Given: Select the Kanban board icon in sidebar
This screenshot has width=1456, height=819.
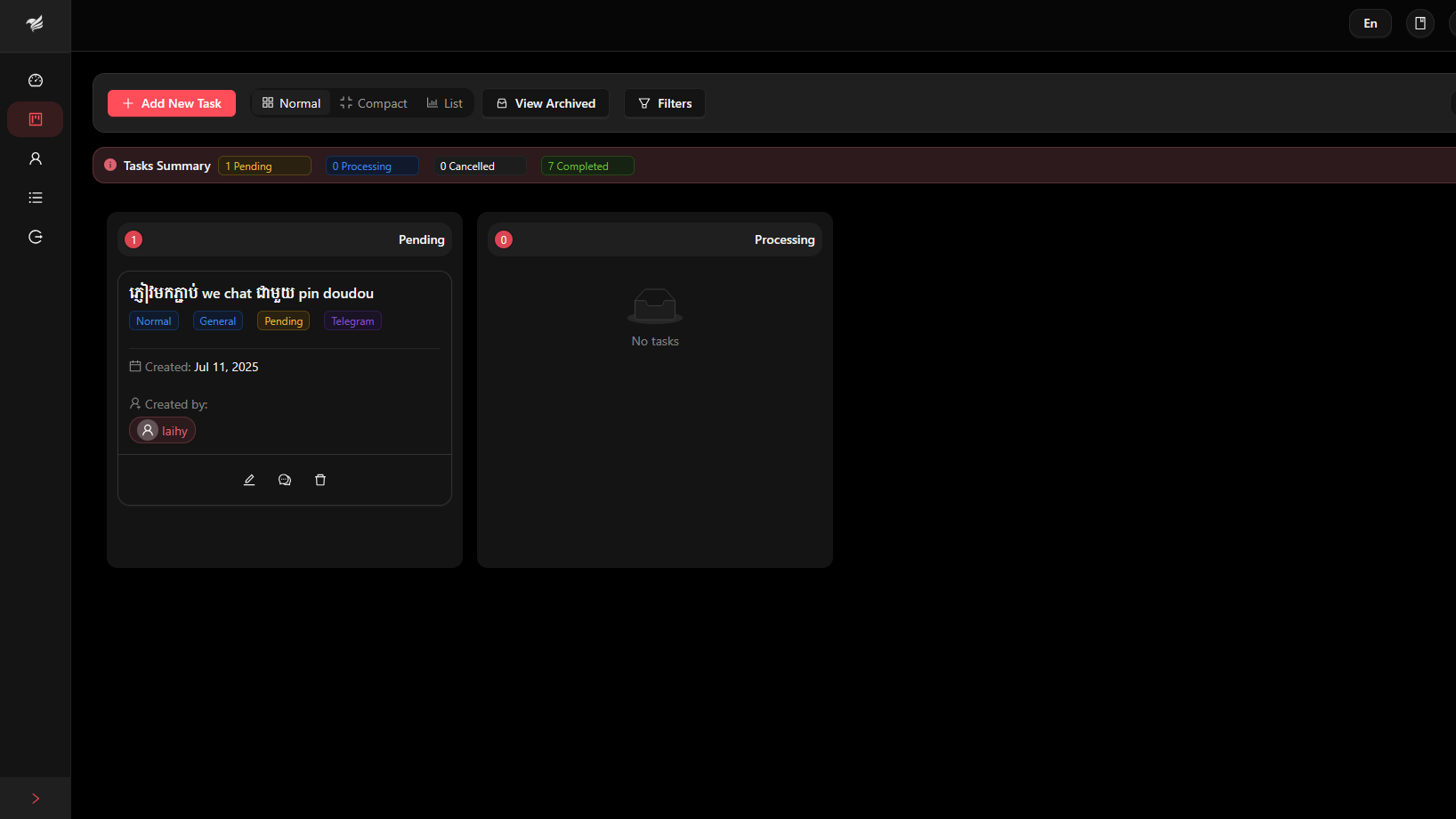Looking at the screenshot, I should (x=36, y=119).
